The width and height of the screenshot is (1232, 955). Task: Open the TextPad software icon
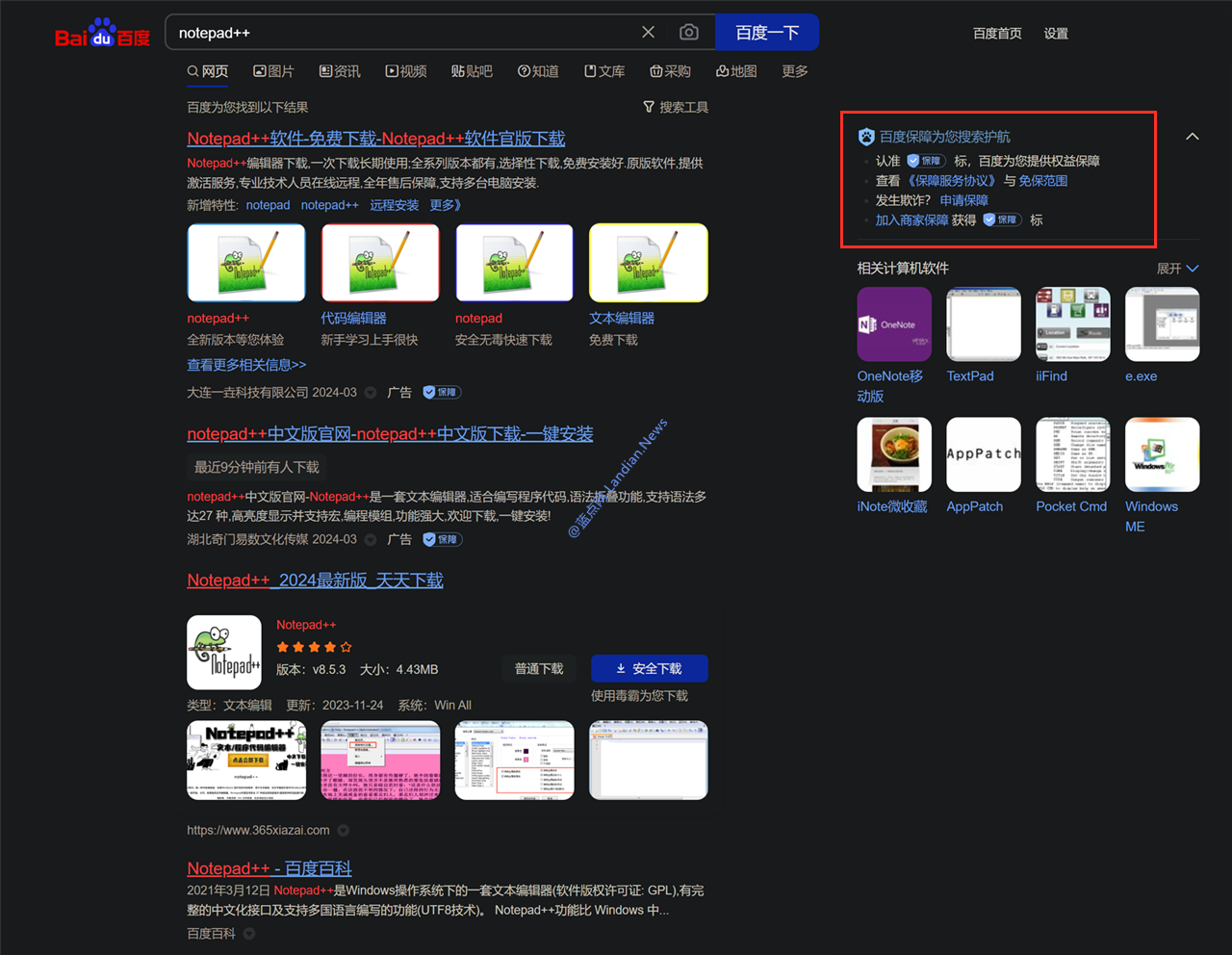pyautogui.click(x=984, y=324)
